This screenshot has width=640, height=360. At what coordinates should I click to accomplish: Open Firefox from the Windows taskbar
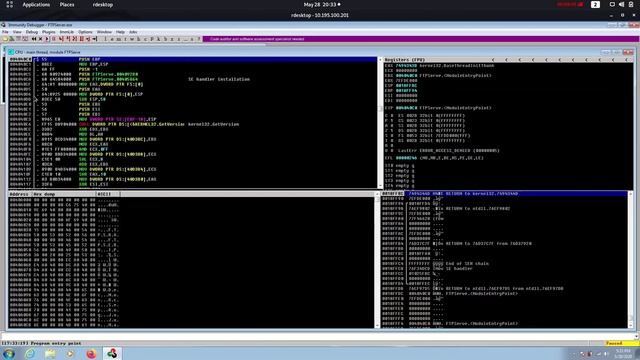click(x=91, y=353)
